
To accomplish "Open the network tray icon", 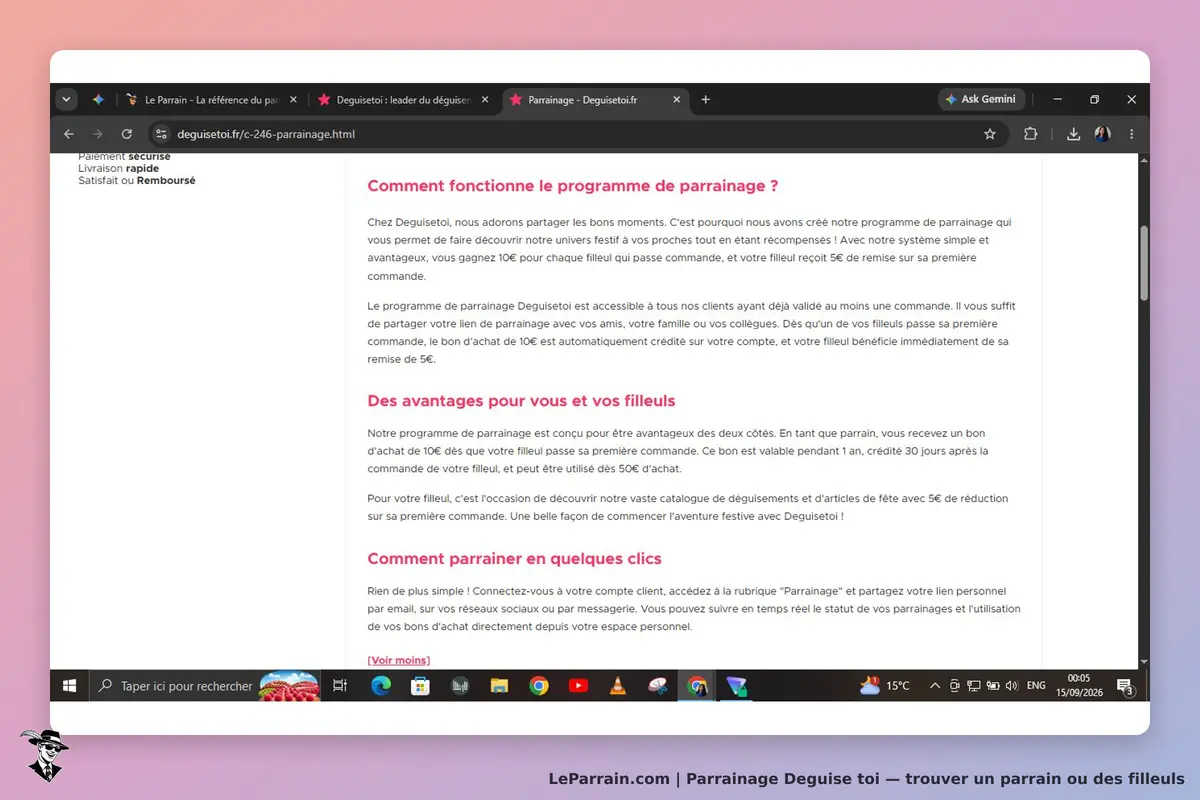I will pos(974,686).
